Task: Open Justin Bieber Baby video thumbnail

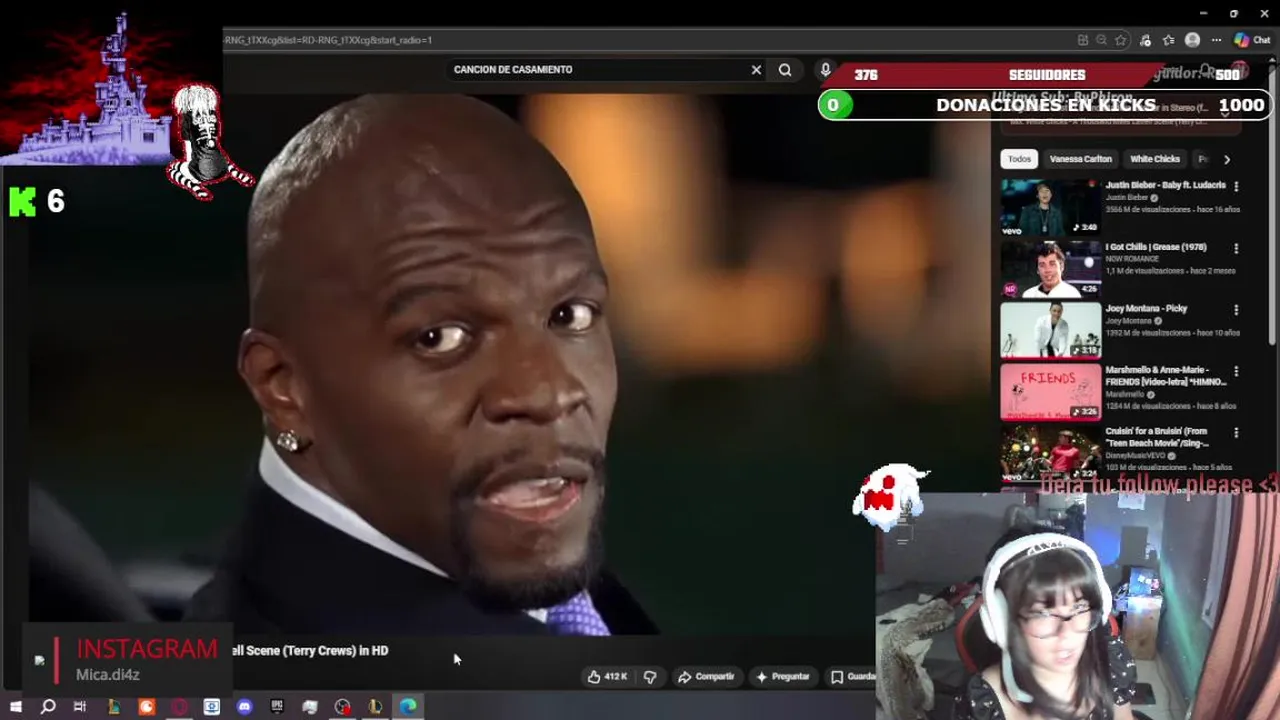Action: [1051, 208]
